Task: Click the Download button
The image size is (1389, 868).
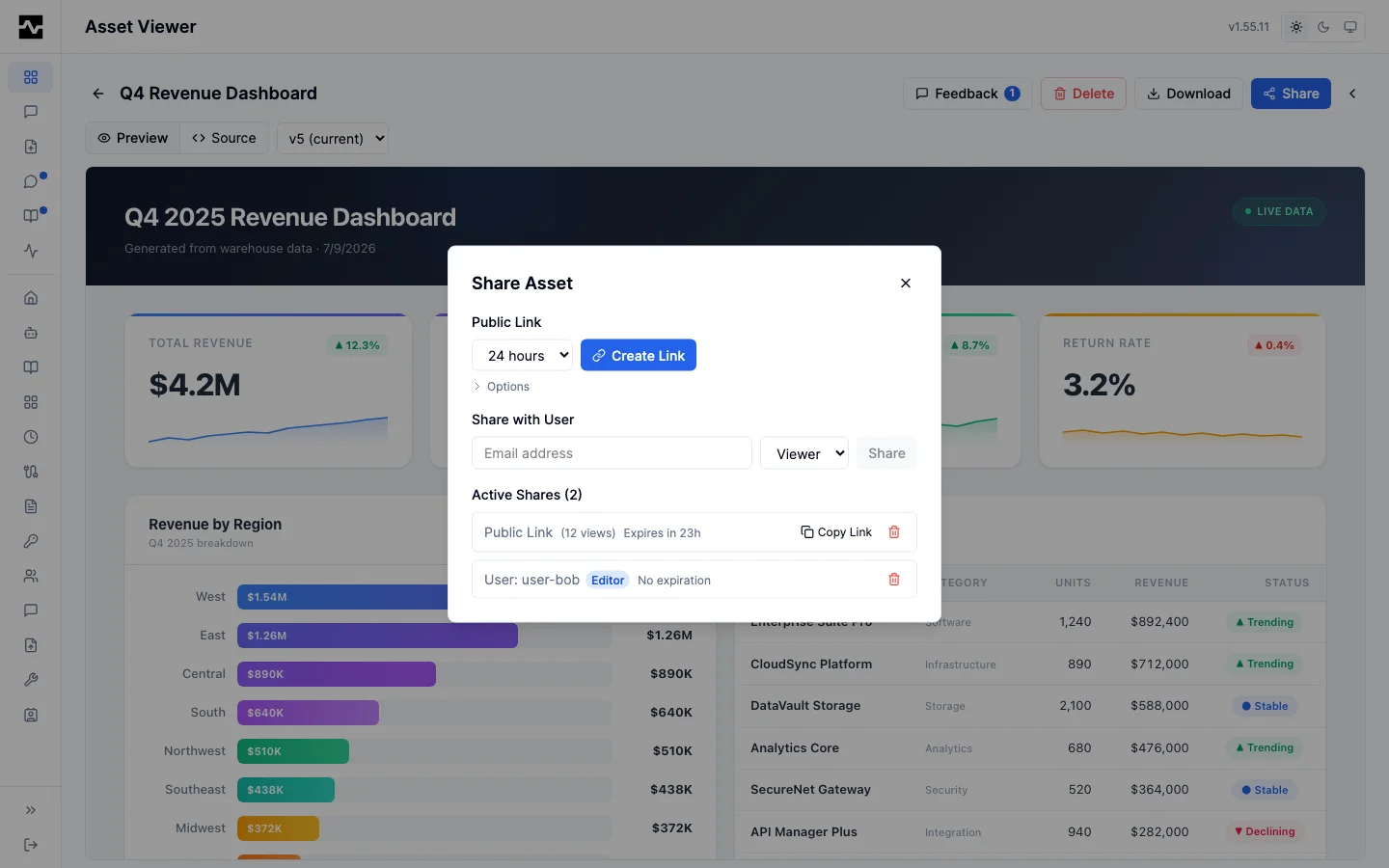Action: 1188,94
